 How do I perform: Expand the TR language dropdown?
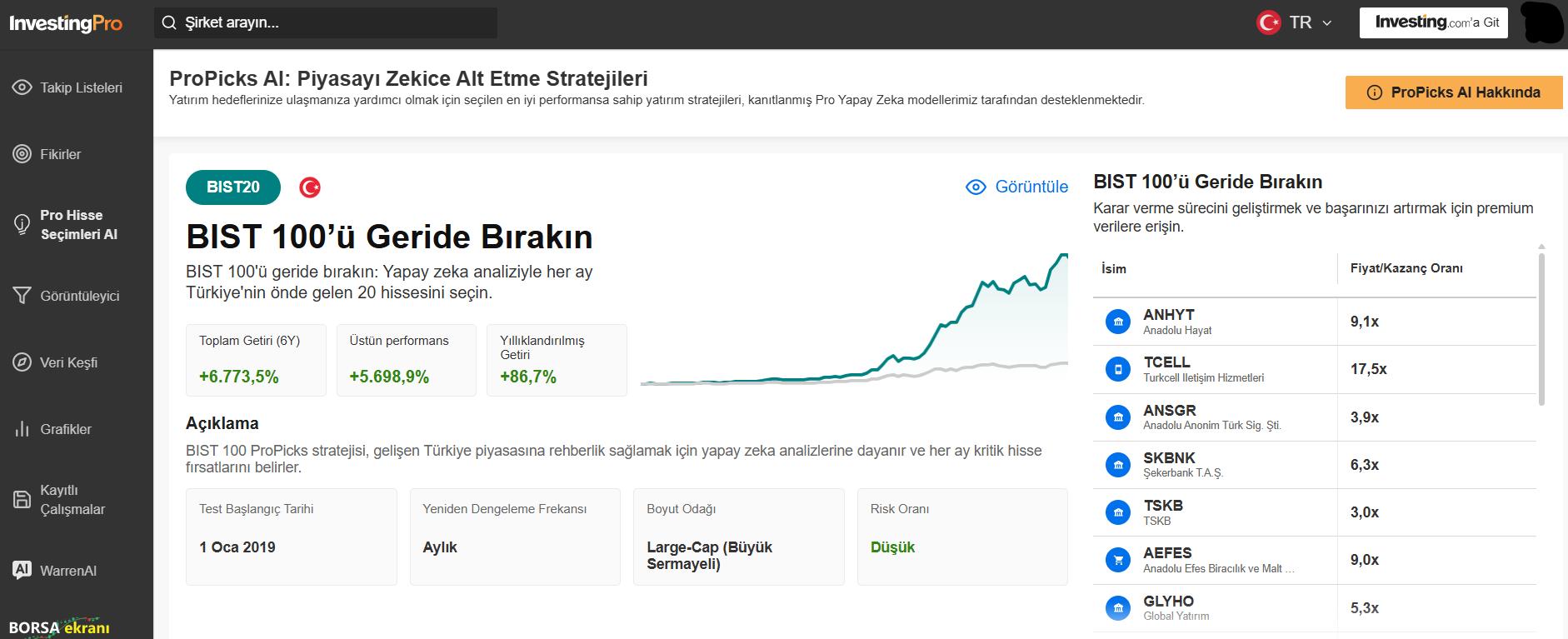tap(1309, 23)
